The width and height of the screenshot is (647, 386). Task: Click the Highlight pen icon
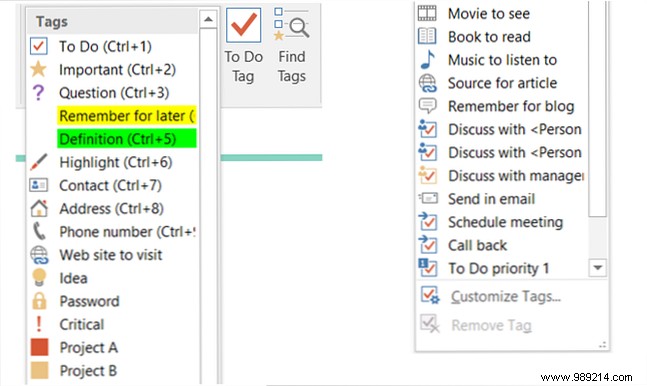(39, 162)
